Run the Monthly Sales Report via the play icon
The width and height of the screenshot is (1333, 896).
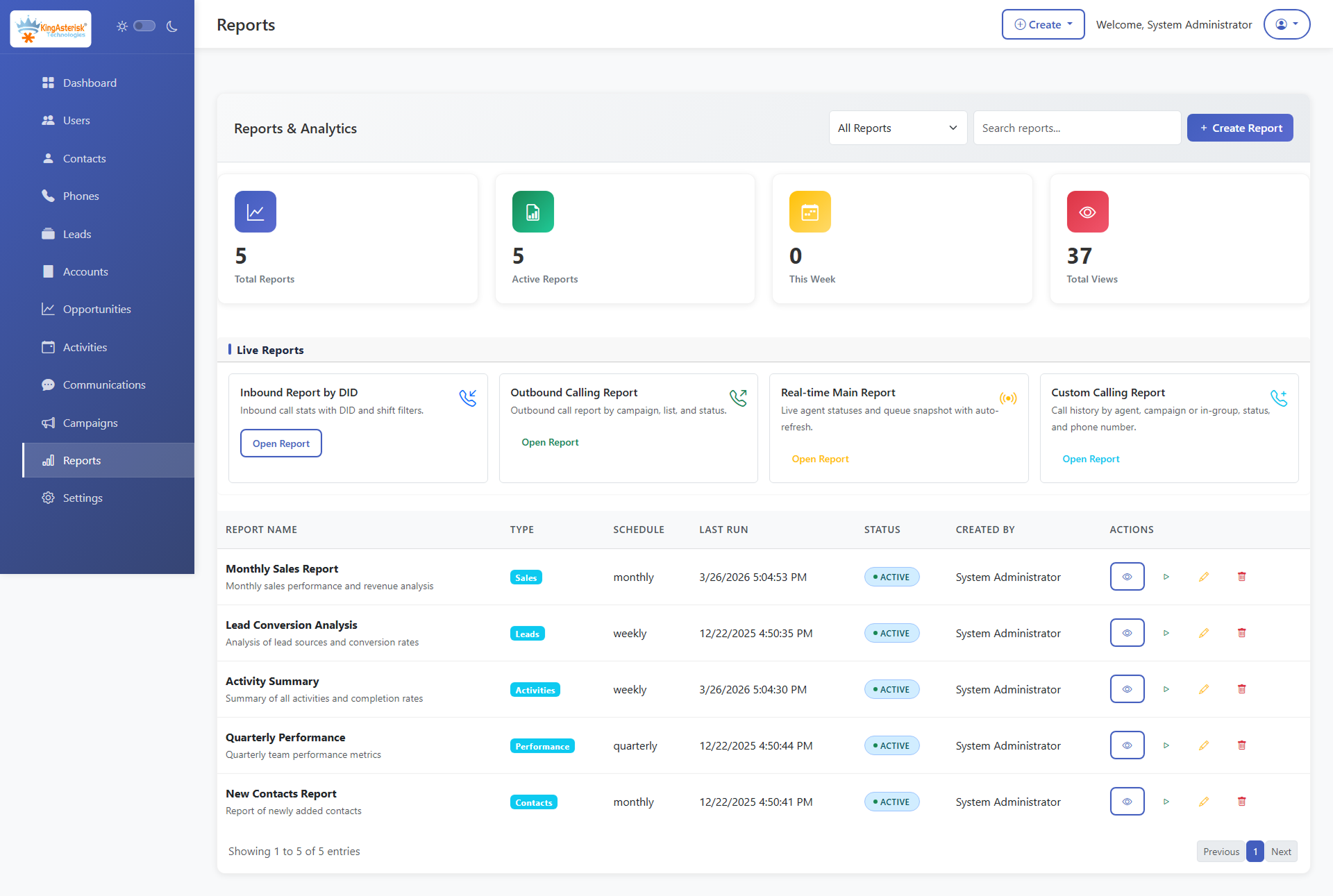pyautogui.click(x=1166, y=576)
